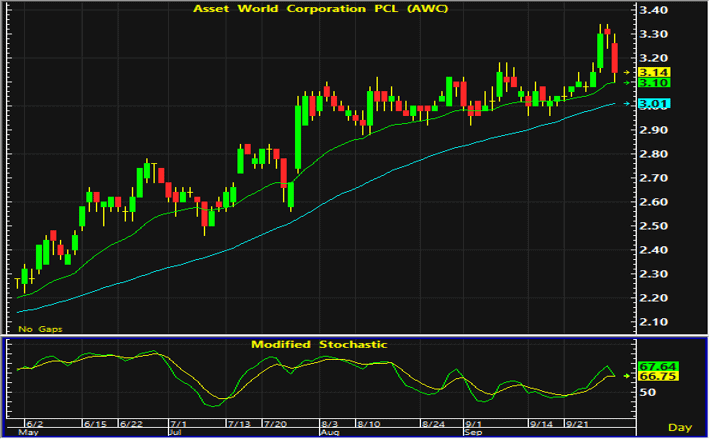Click the Modified Stochastic panel title
710x439 pixels.
[319, 344]
